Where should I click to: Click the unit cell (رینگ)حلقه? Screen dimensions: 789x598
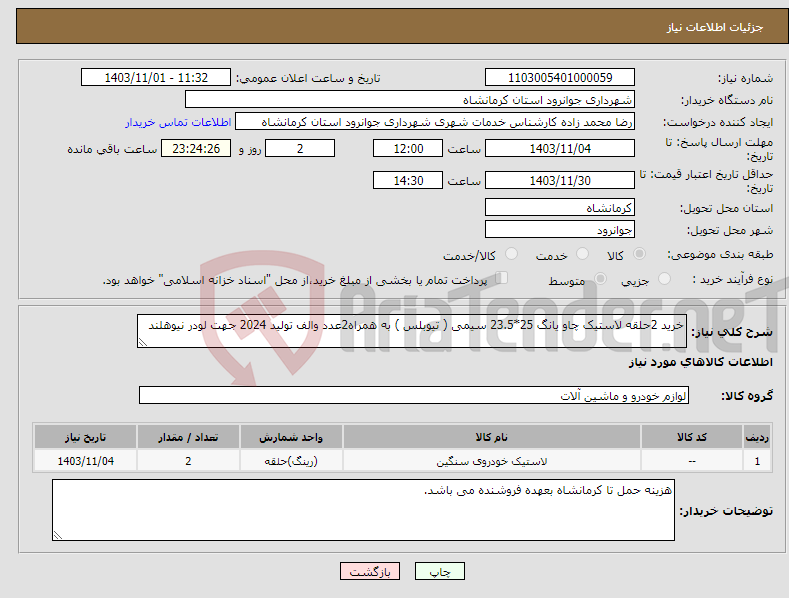[x=291, y=461]
